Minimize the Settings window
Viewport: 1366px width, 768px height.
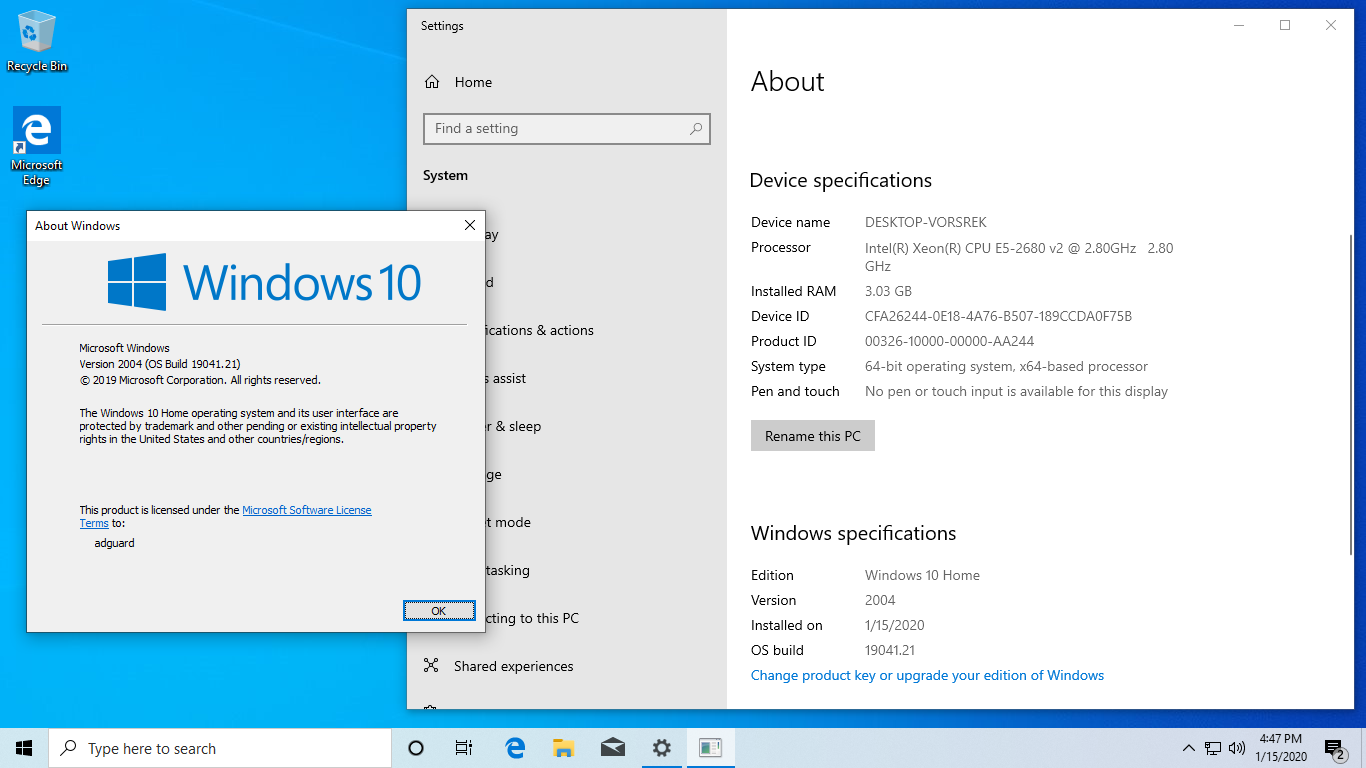[1239, 26]
